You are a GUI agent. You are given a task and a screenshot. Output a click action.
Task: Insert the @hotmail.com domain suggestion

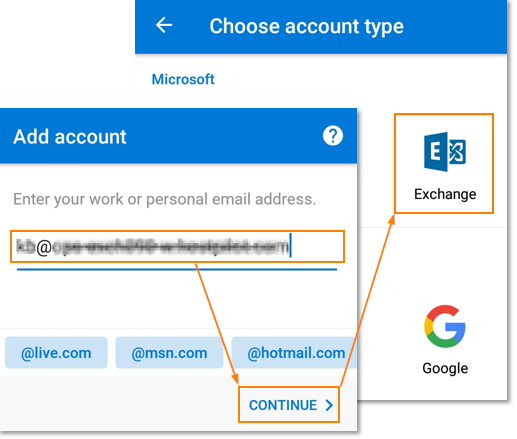point(294,353)
